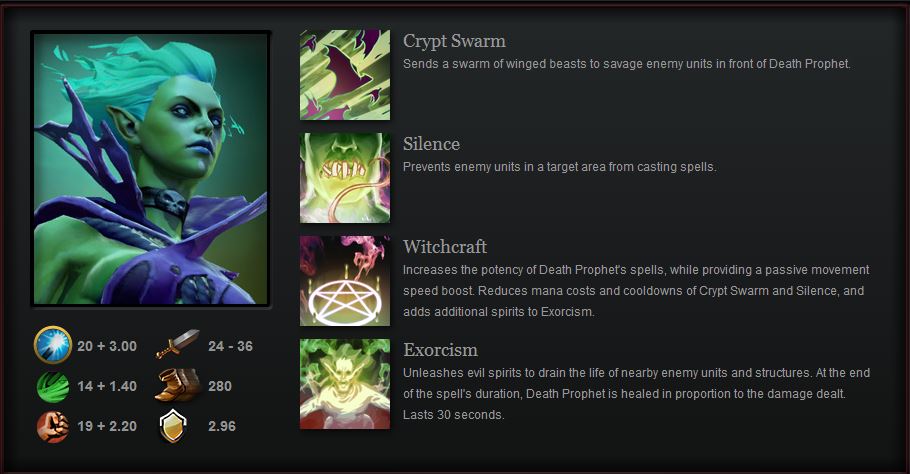Click the 24 - 36 damage value
Screen dimensions: 910x474
tap(230, 346)
